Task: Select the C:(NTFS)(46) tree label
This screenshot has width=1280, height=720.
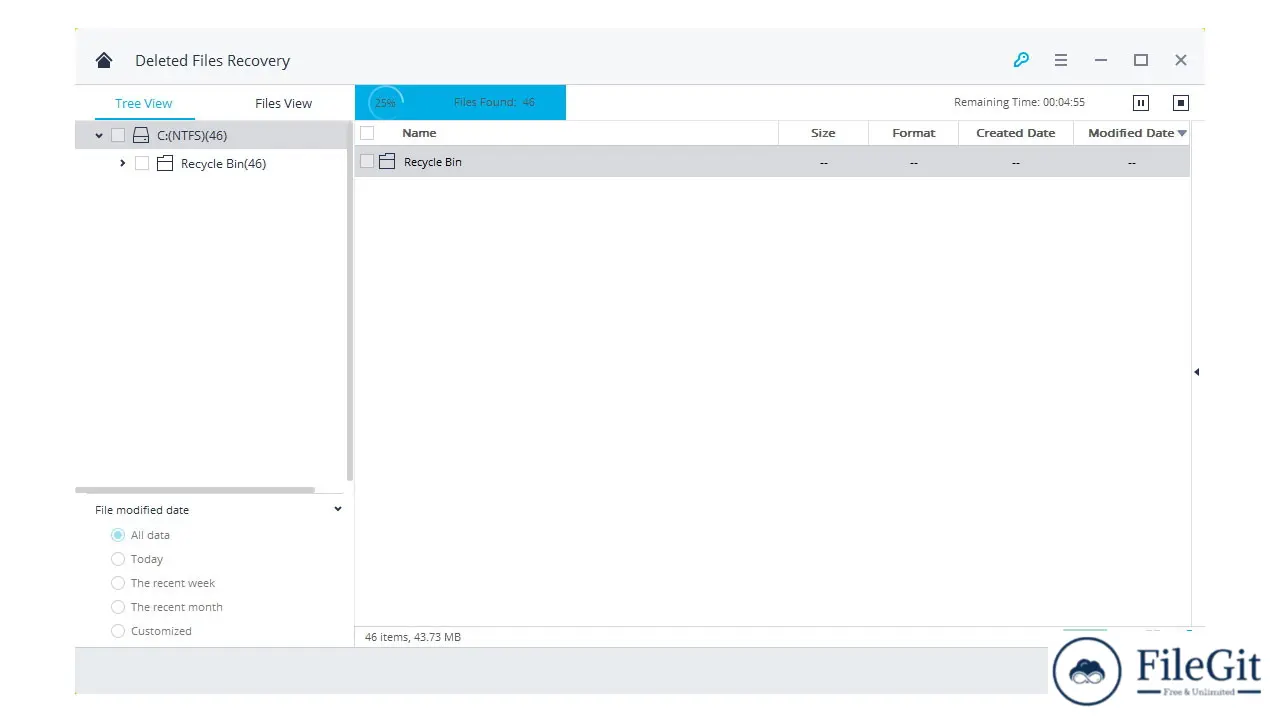Action: coord(192,135)
